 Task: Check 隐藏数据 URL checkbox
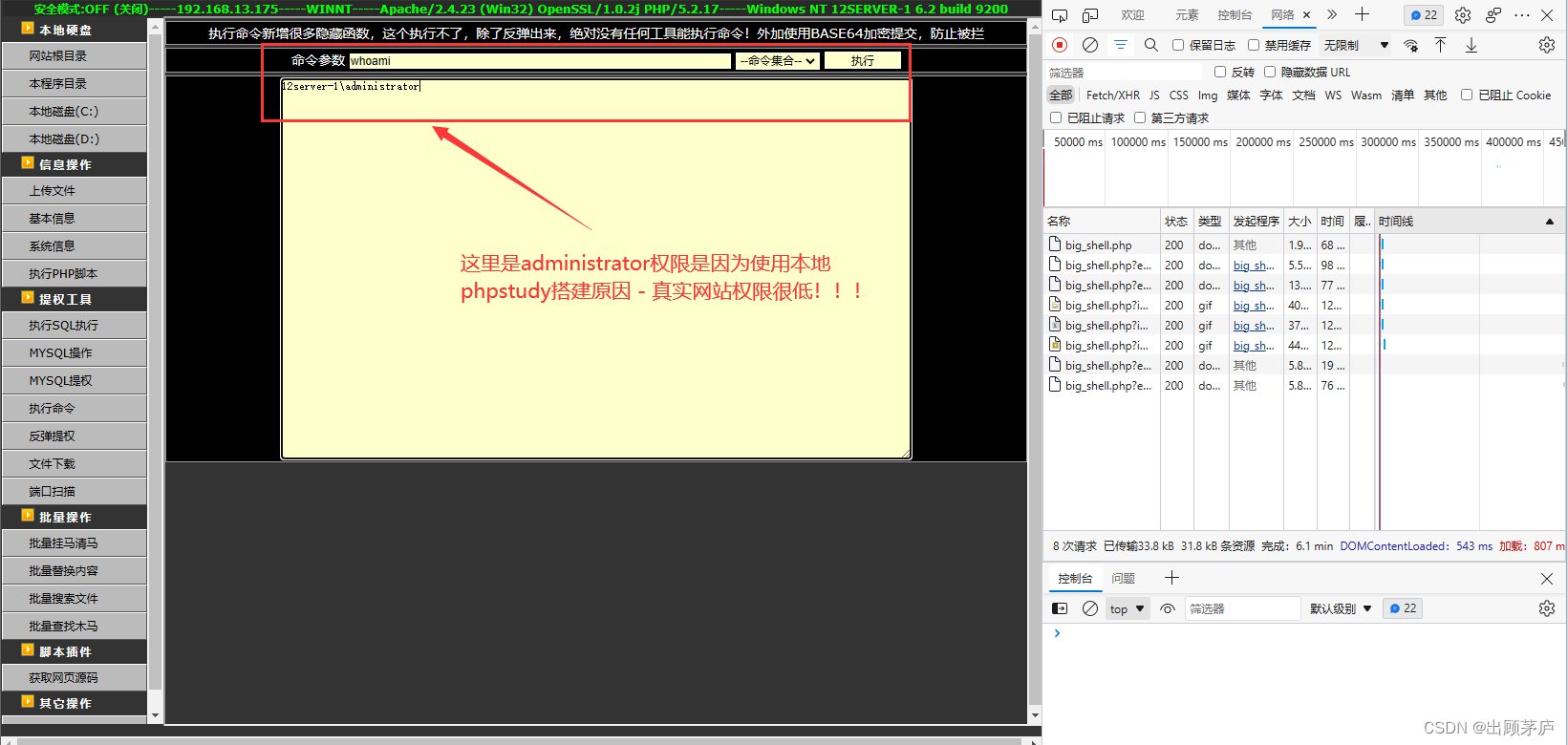click(x=1270, y=72)
